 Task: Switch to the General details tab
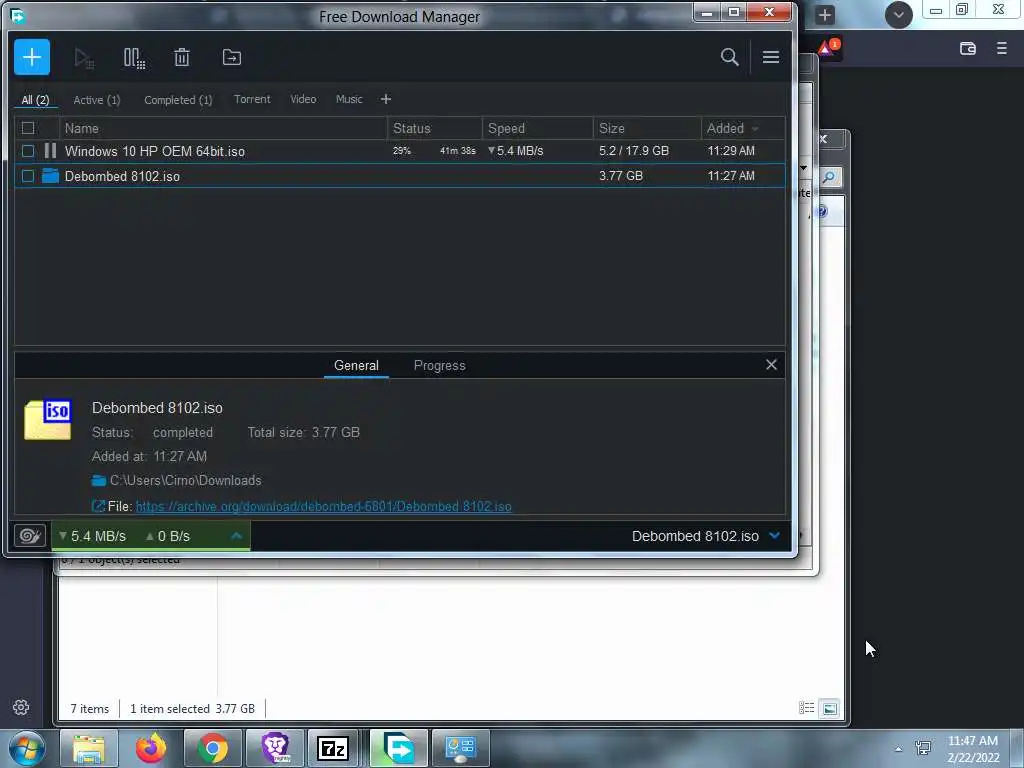[x=356, y=366]
